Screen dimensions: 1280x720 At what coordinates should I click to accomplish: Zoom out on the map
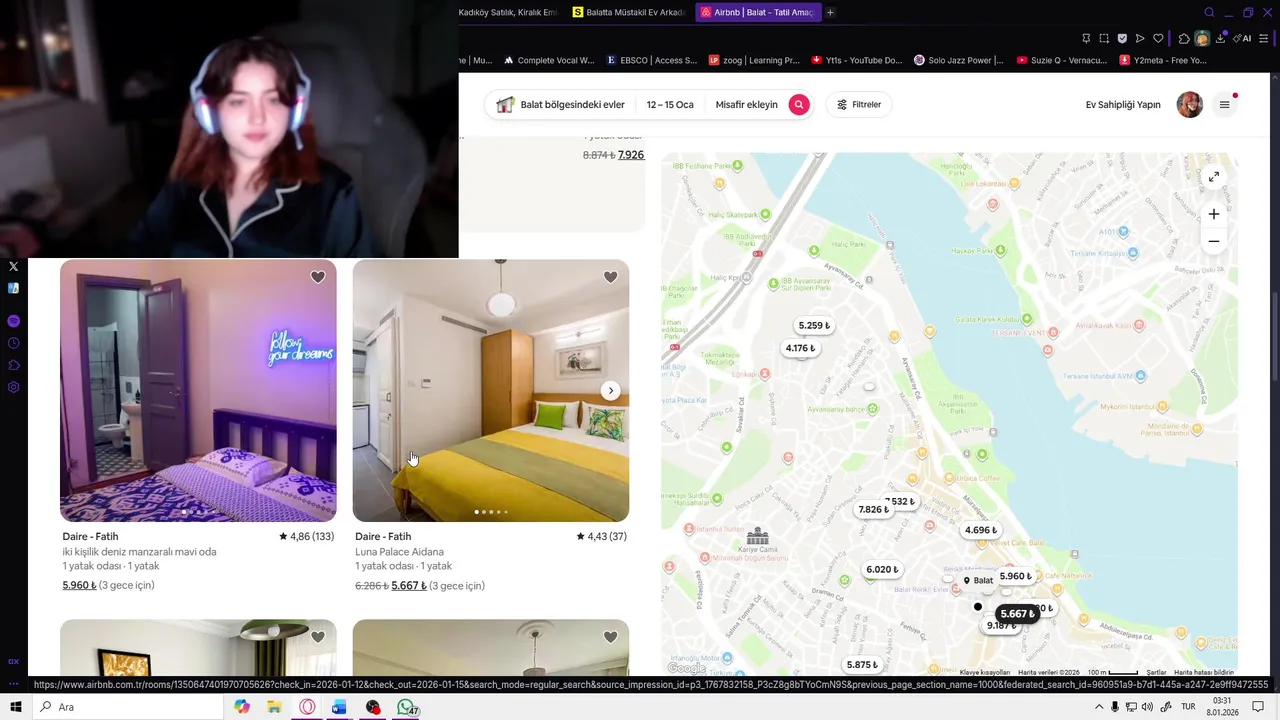(1213, 241)
